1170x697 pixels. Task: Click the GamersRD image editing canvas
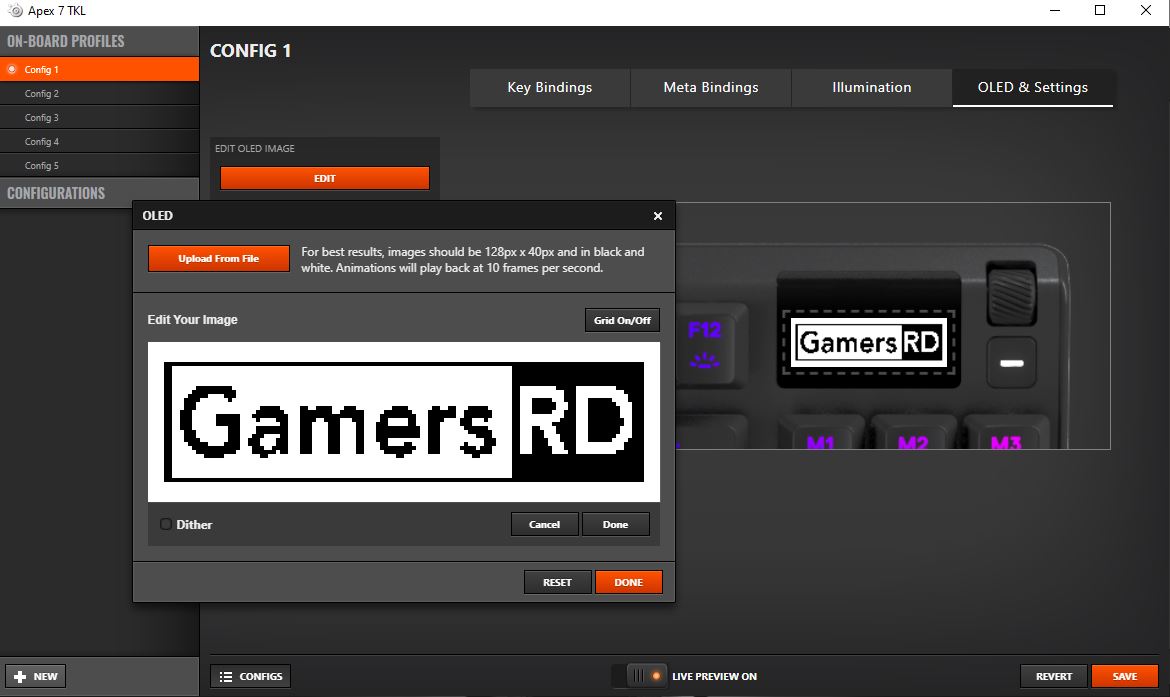coord(404,421)
